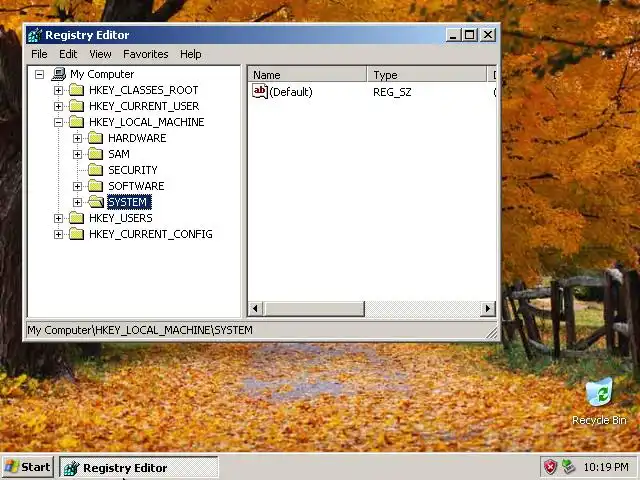Click the HARDWARE folder icon
640x480 pixels.
(96, 138)
